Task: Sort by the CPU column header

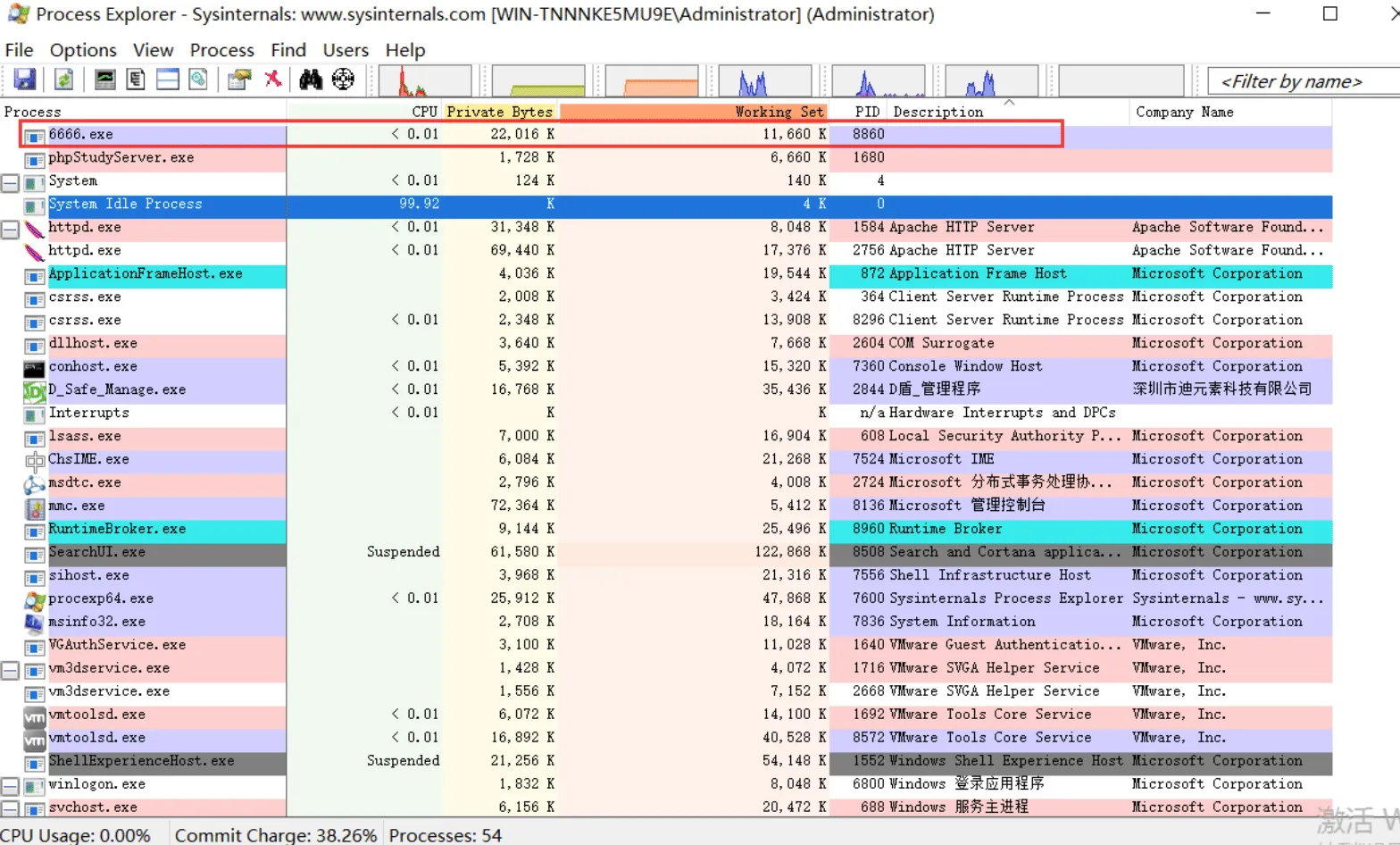Action: [364, 112]
